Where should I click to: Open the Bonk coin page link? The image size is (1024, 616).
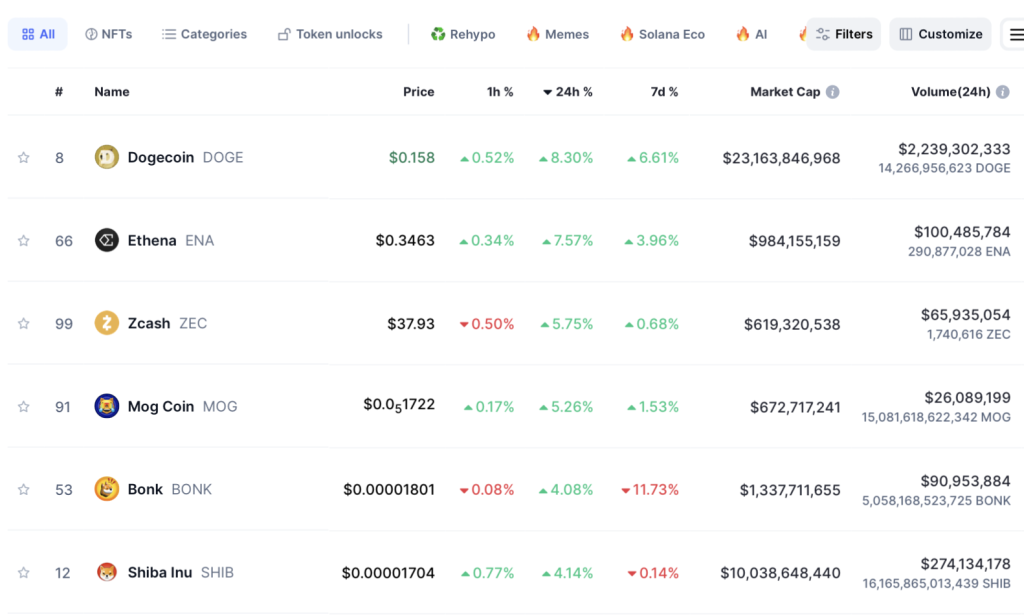click(x=170, y=489)
